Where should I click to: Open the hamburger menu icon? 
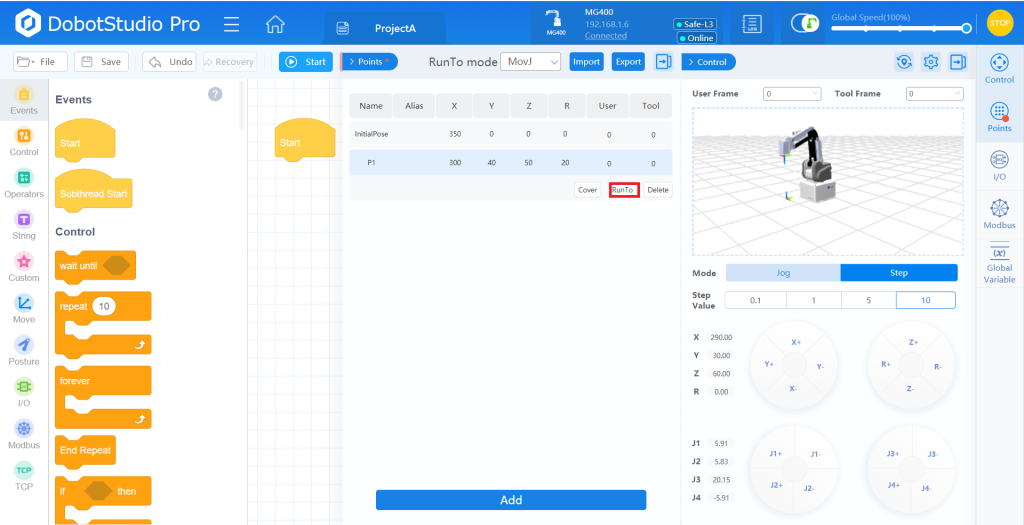pos(231,25)
